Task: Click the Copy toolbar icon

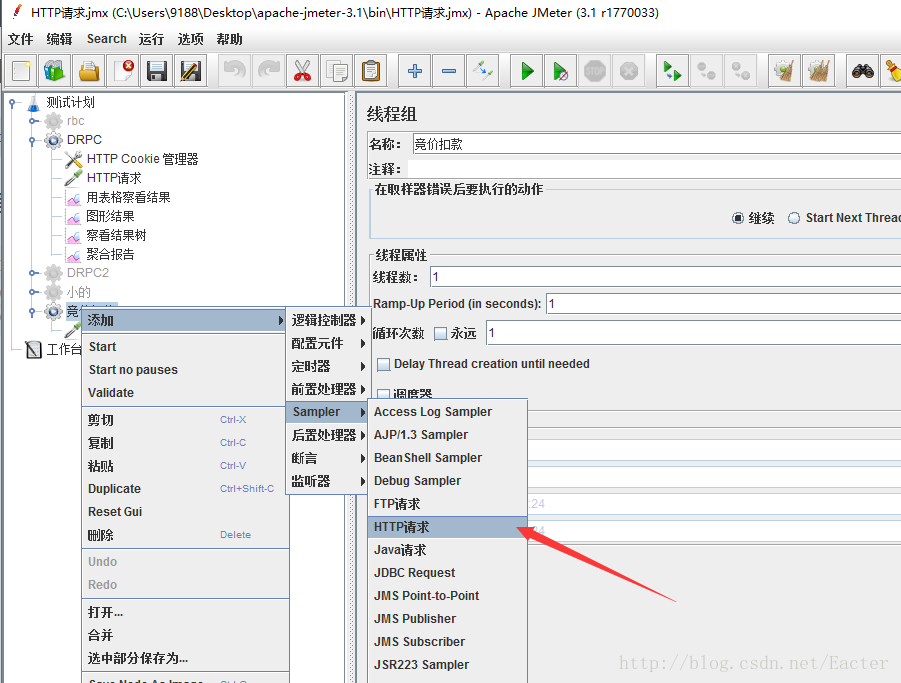Action: point(336,71)
